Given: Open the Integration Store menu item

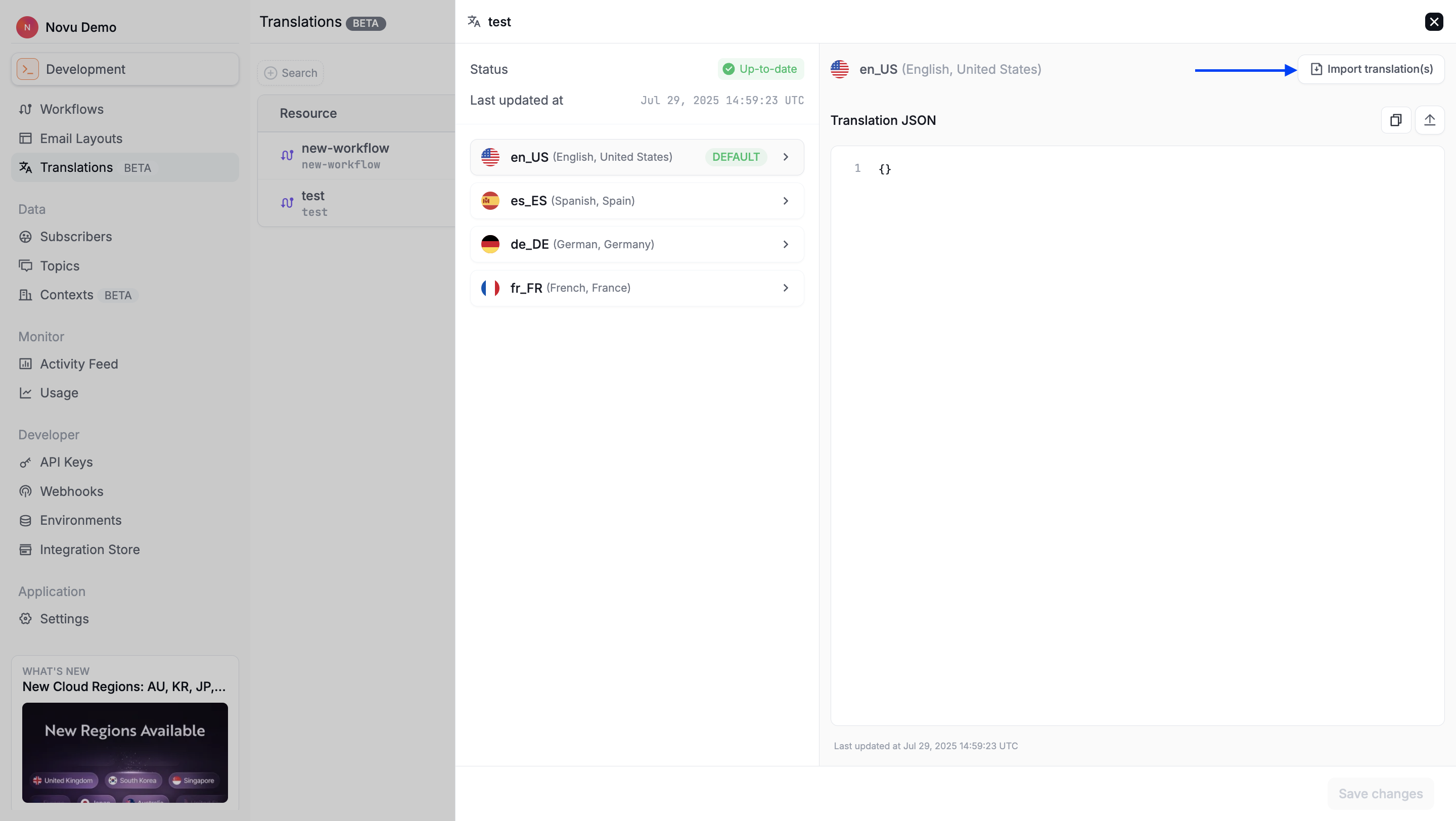Looking at the screenshot, I should pyautogui.click(x=89, y=549).
